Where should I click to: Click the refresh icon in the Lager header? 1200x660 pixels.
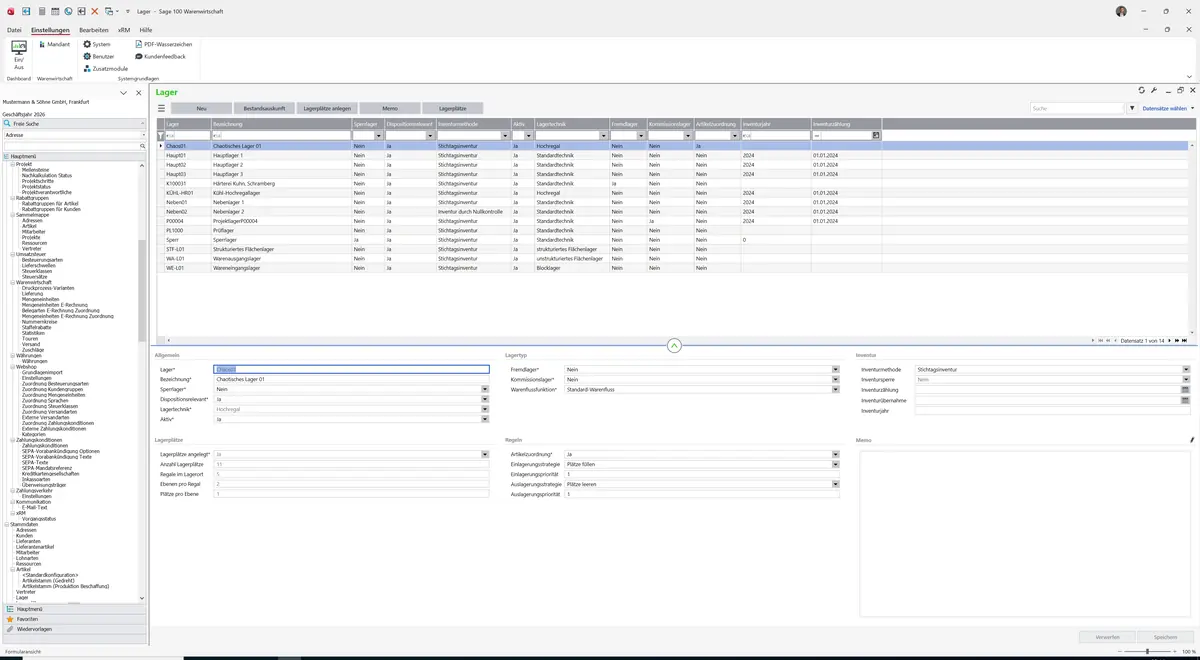pyautogui.click(x=1142, y=90)
